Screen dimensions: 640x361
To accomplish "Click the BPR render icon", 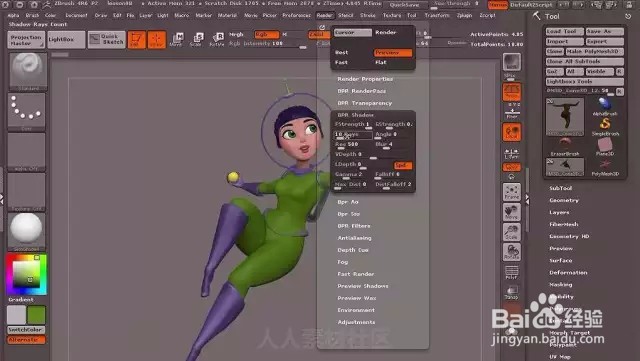I will click(x=512, y=62).
